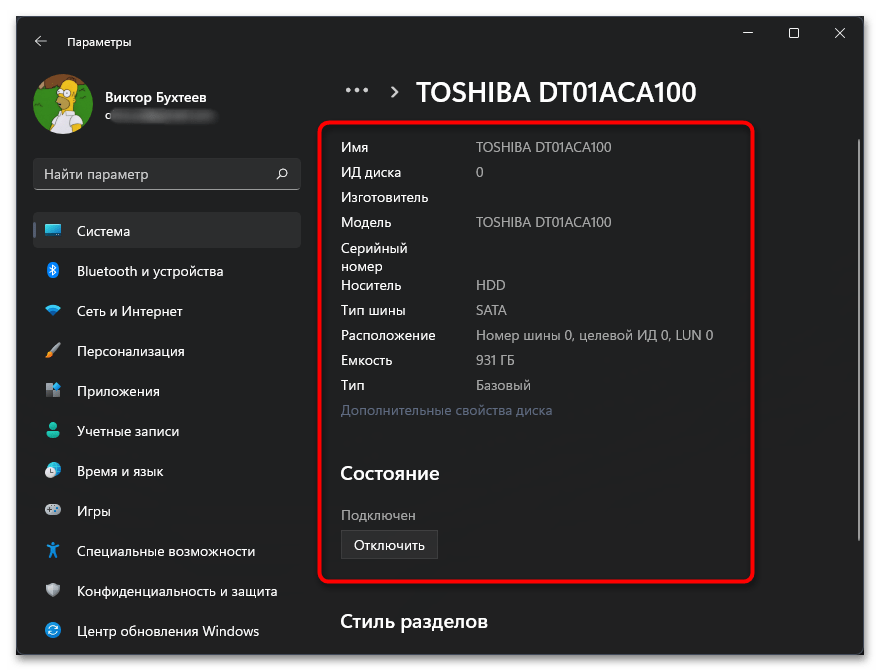
Task: Select the Модель value TOSHIBA DT01ACA100
Action: click(543, 222)
